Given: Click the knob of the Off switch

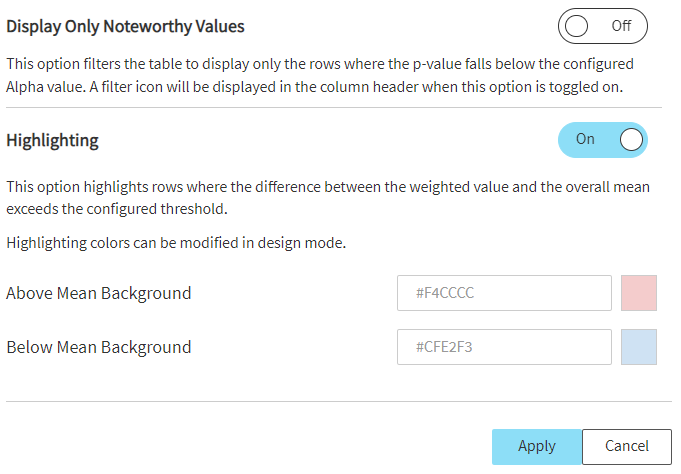Looking at the screenshot, I should [x=576, y=26].
